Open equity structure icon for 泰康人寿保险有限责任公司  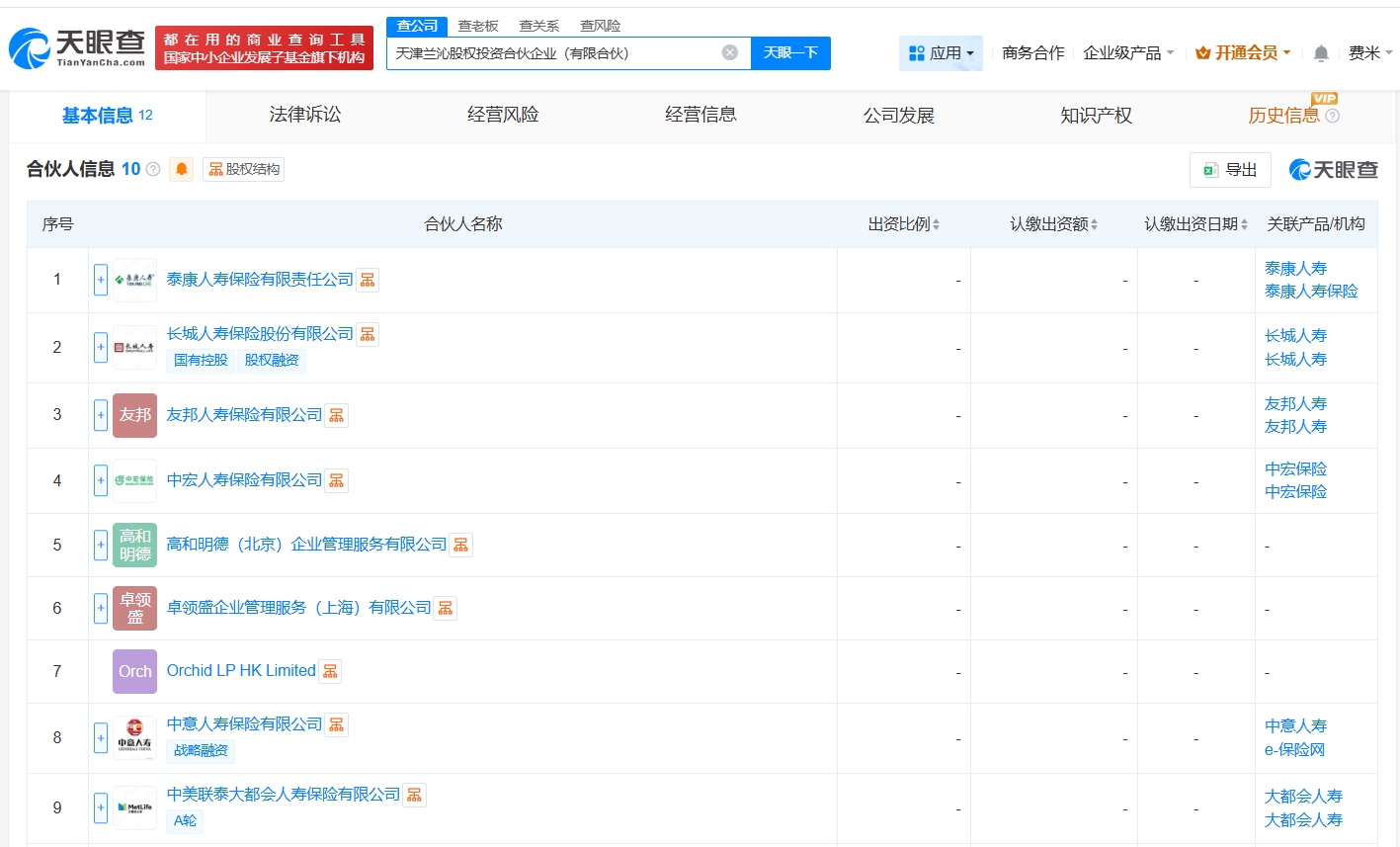point(368,280)
